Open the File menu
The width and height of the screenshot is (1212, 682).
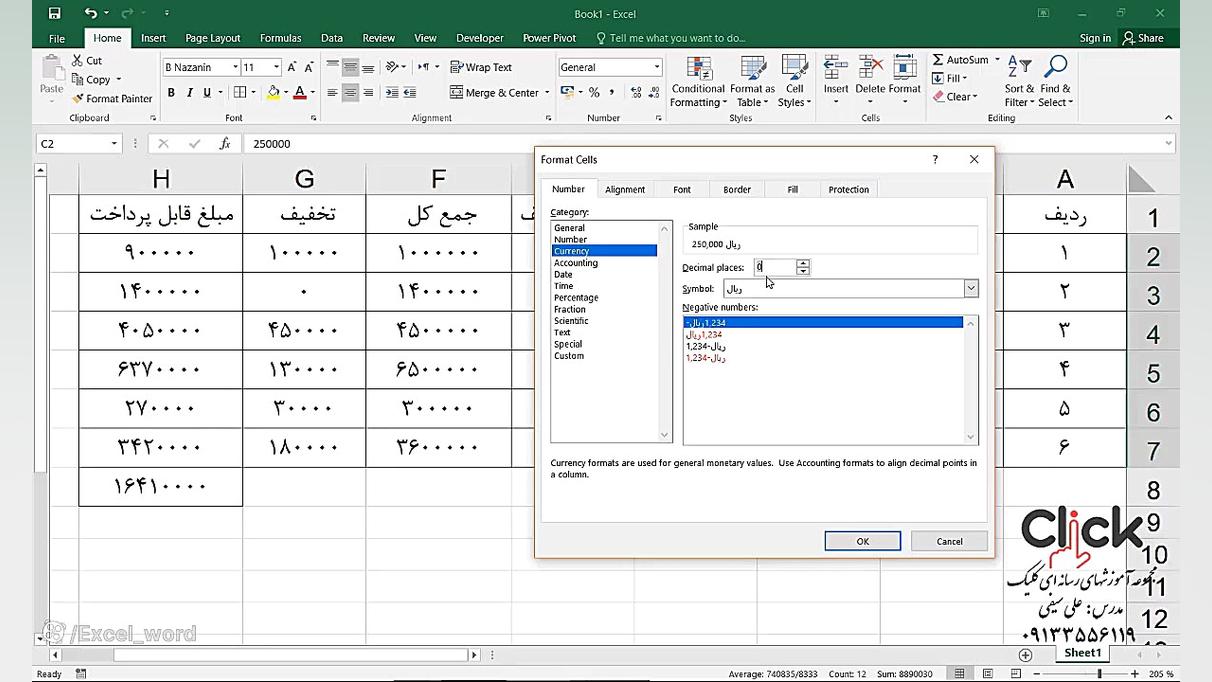pyautogui.click(x=57, y=38)
